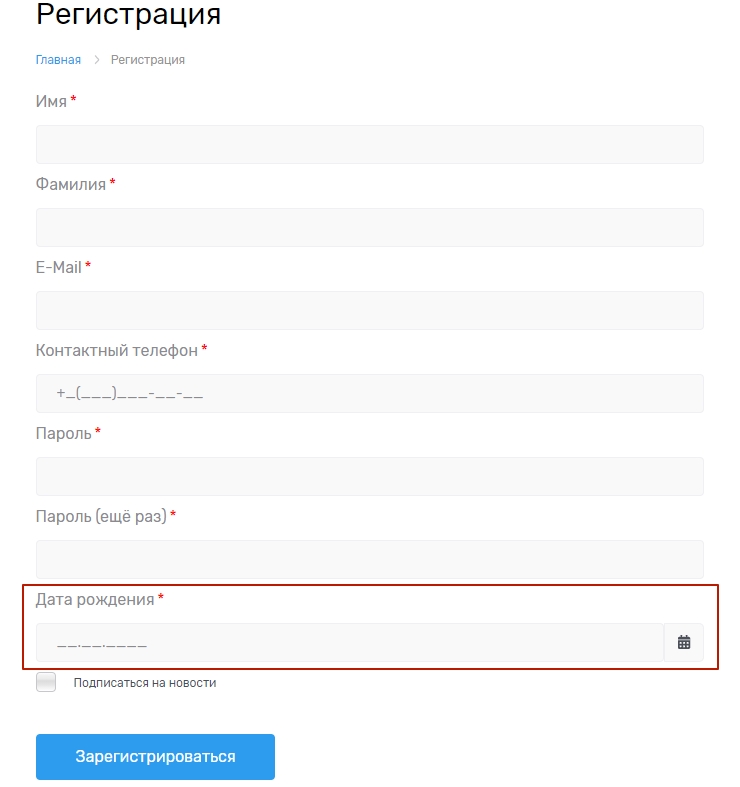Image resolution: width=740 pixels, height=787 pixels.
Task: Focus the Пароль (ещё раз) field
Action: point(369,558)
